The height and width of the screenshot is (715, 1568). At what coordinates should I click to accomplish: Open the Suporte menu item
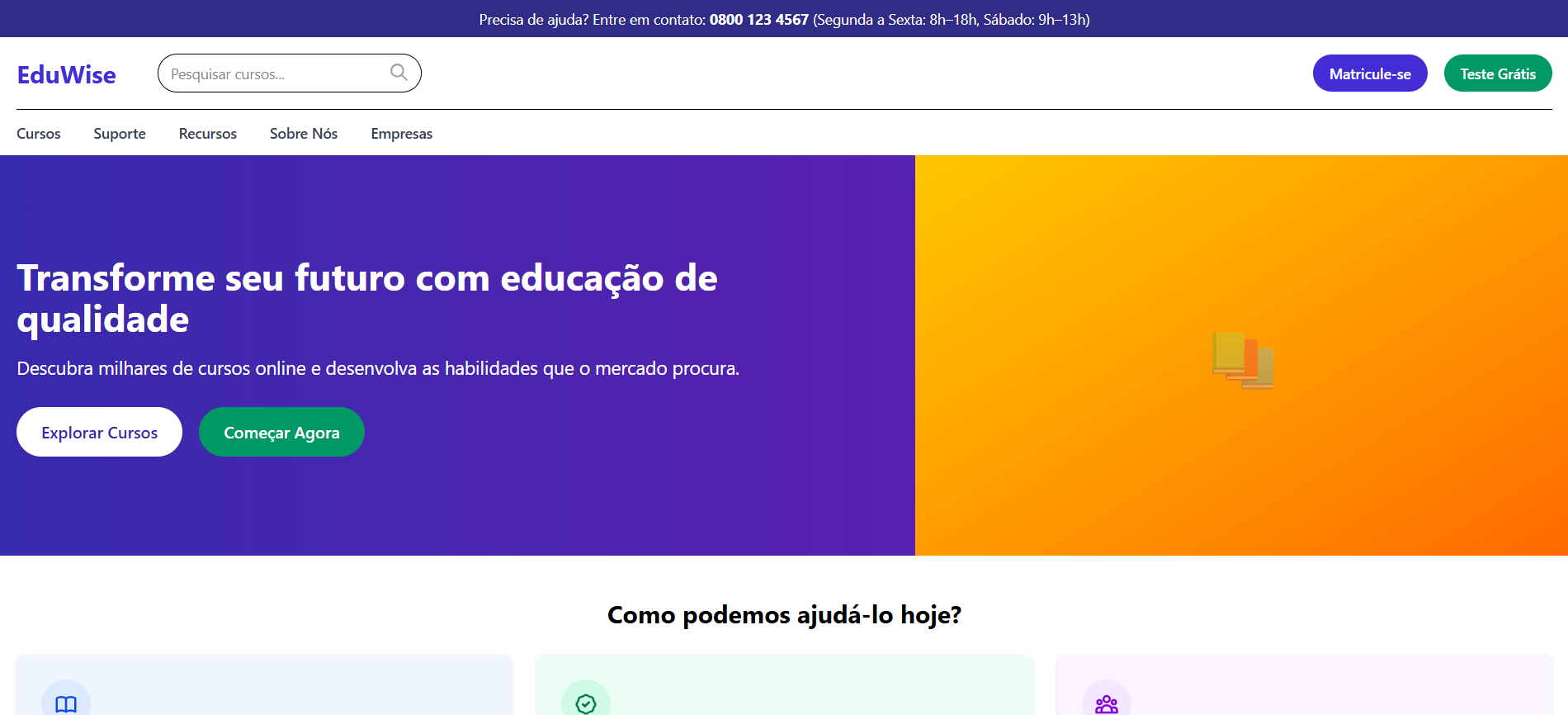coord(120,134)
